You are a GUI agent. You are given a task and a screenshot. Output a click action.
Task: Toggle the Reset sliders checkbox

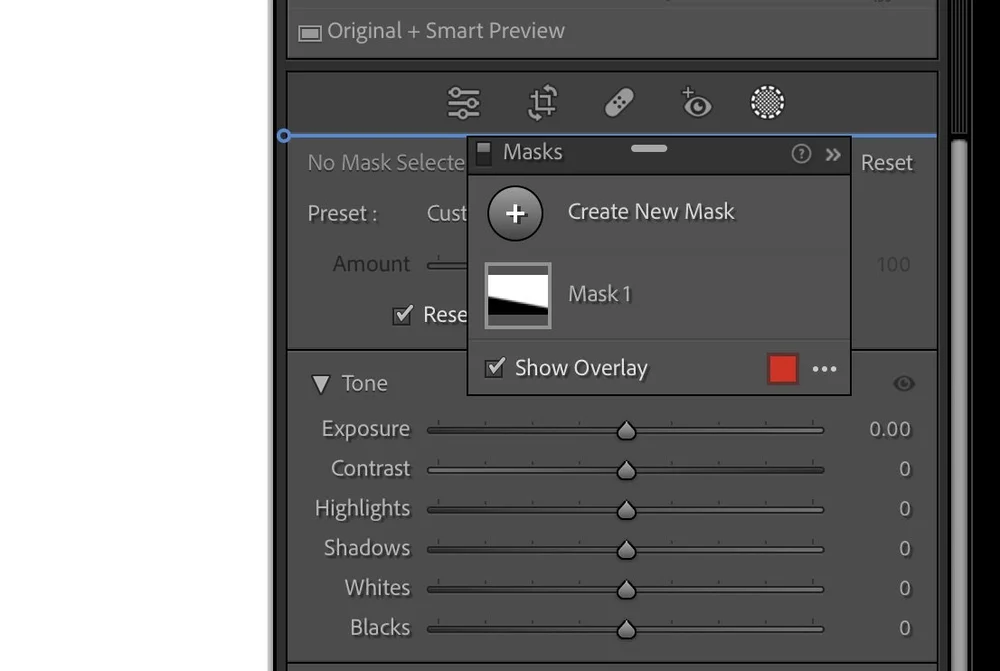402,314
